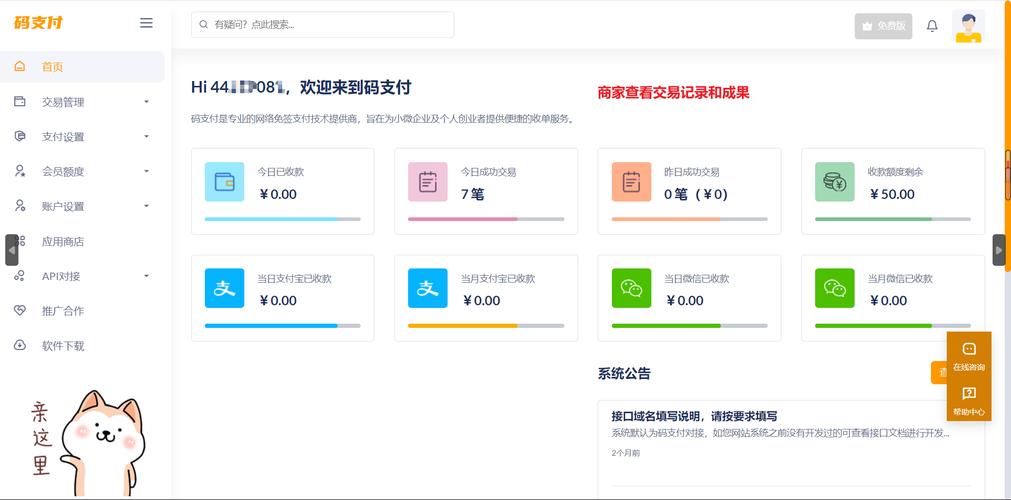Select 交易管理 in the sidebar
The height and width of the screenshot is (500, 1011).
(63, 102)
